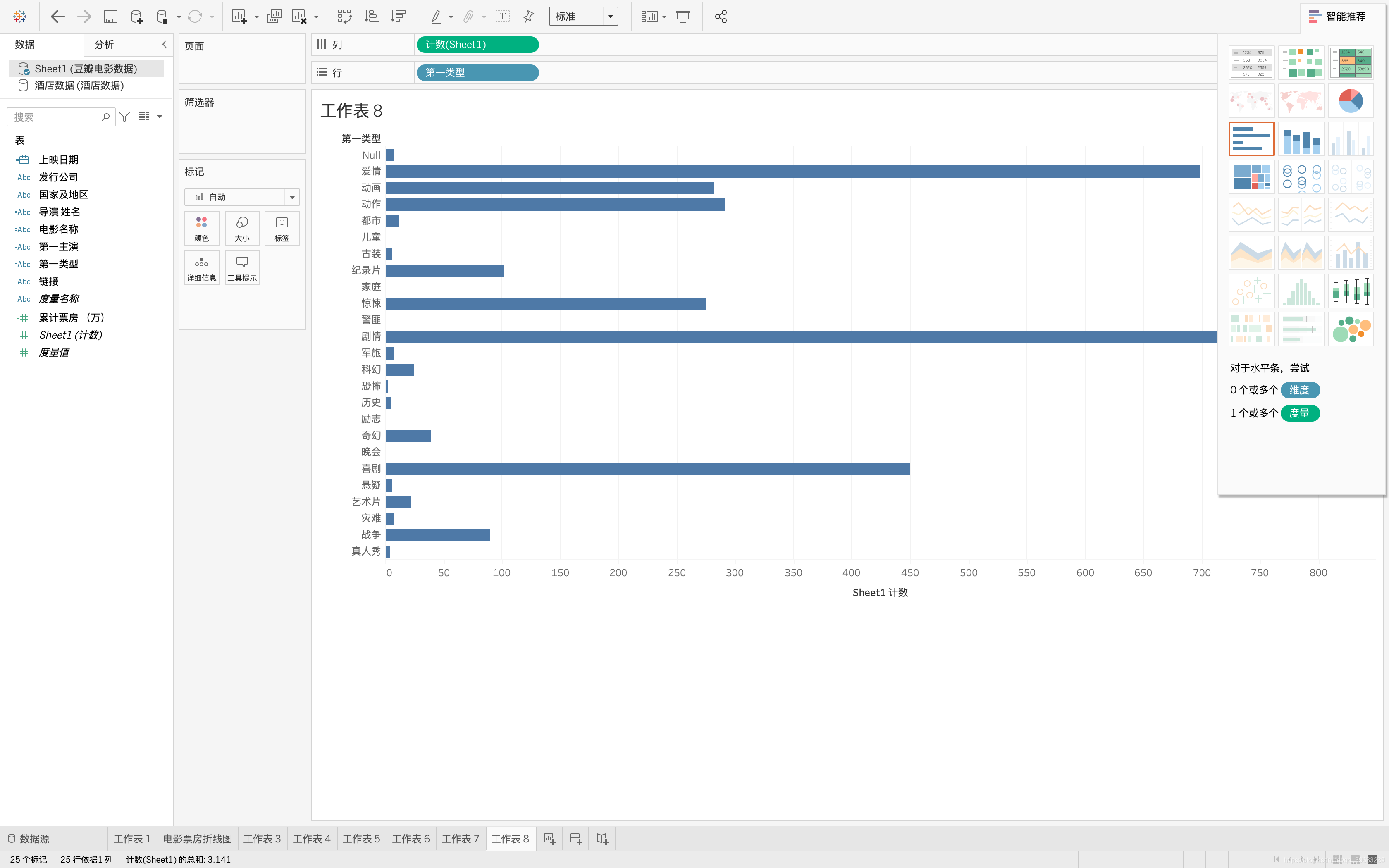
Task: Select the pie chart thumbnail
Action: [x=1350, y=101]
